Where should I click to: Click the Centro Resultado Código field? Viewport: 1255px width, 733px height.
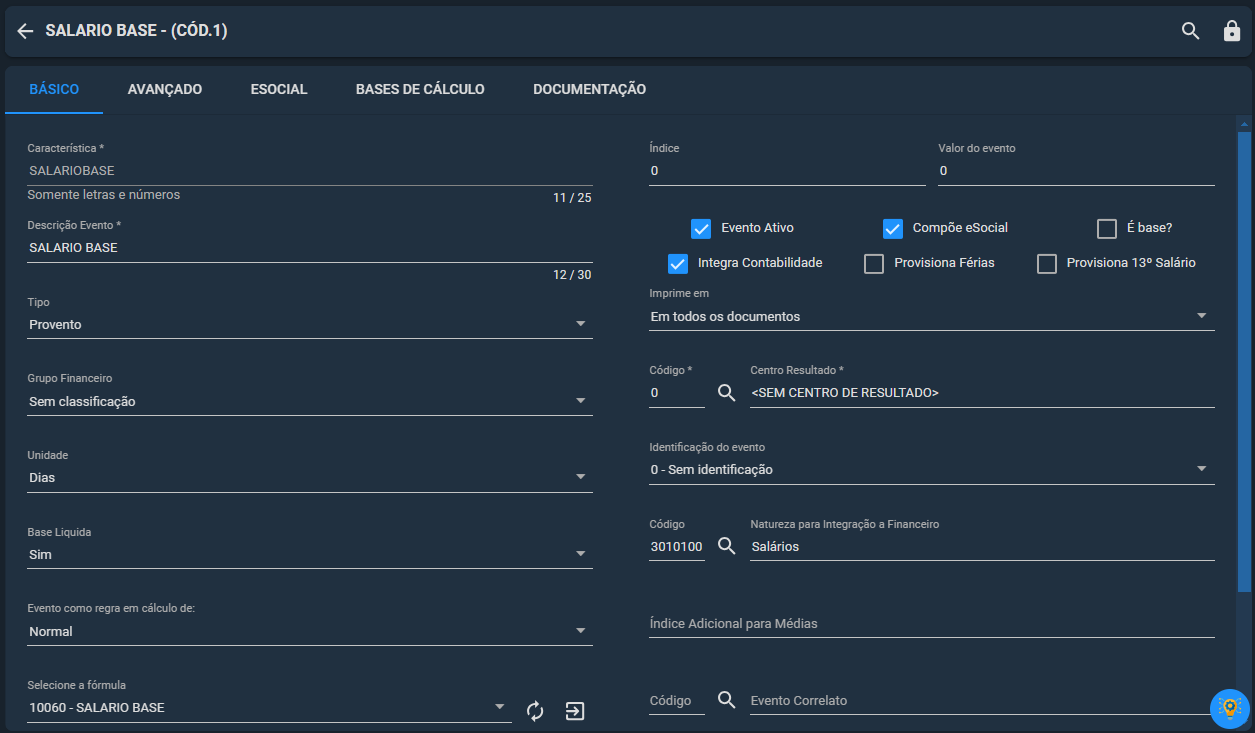pos(677,393)
